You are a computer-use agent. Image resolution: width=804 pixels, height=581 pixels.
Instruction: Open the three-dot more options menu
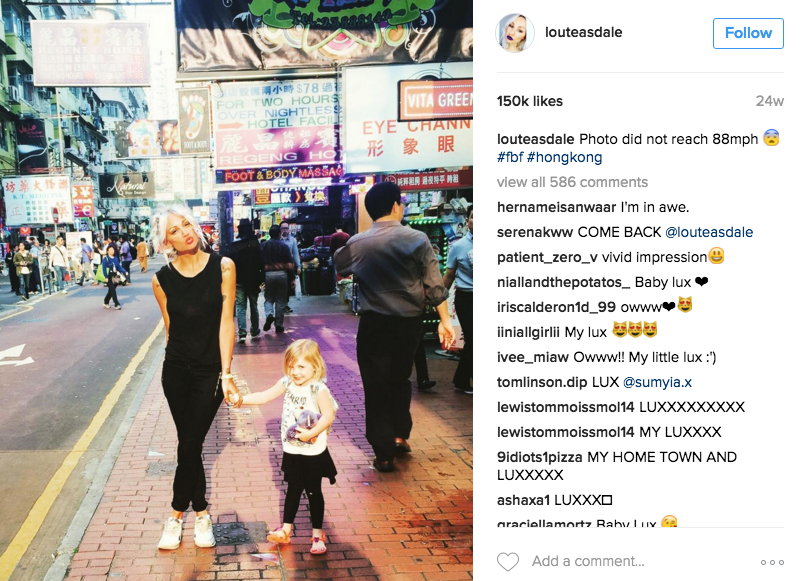click(772, 563)
